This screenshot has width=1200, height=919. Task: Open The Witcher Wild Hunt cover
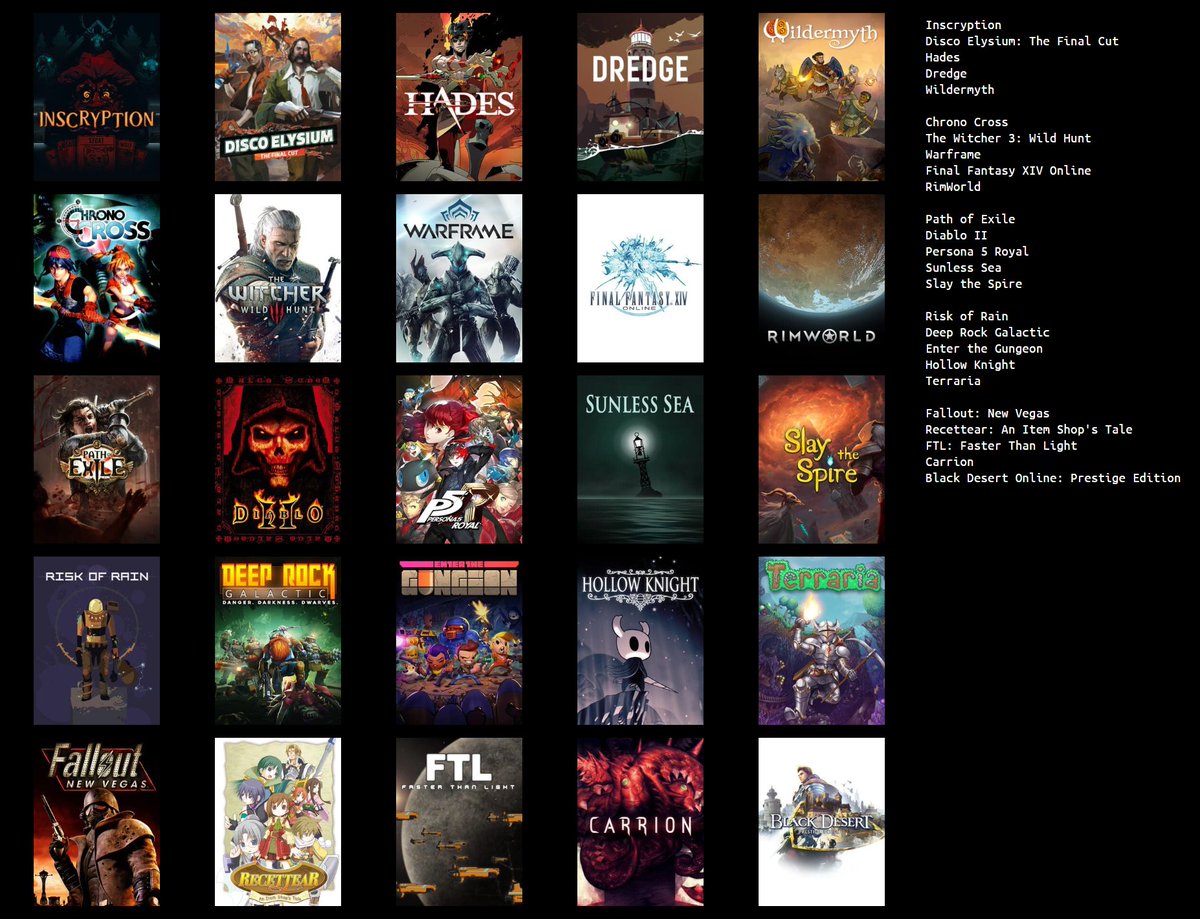278,278
